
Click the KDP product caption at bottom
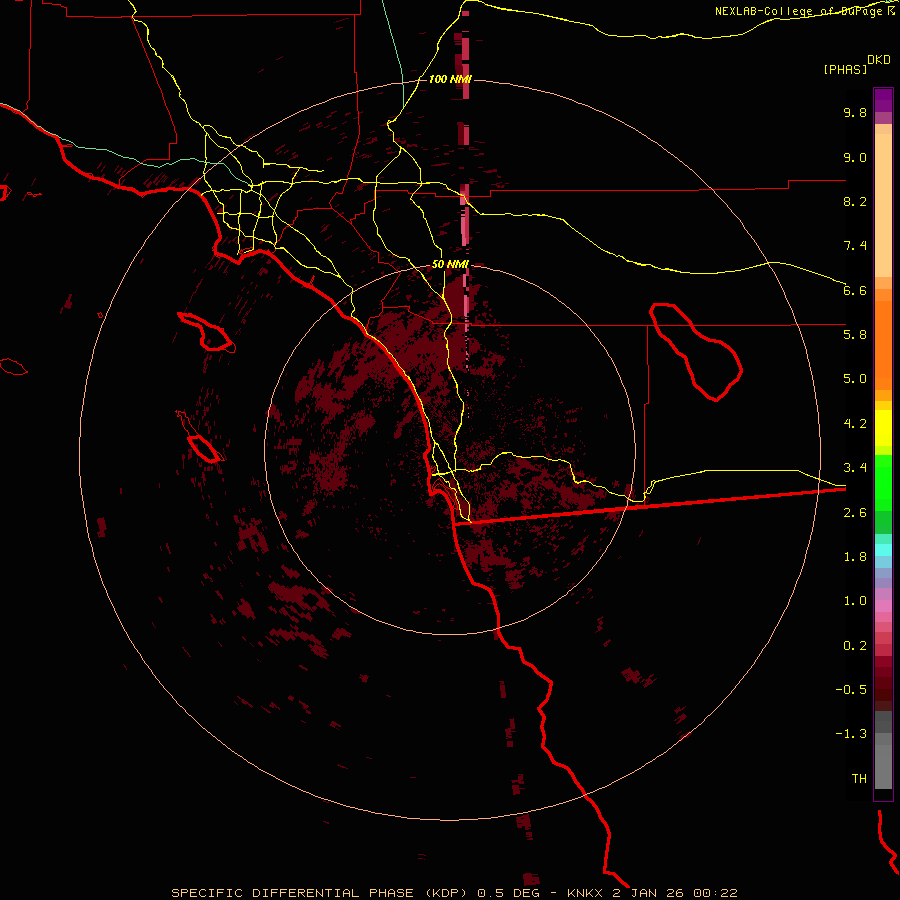(x=454, y=893)
